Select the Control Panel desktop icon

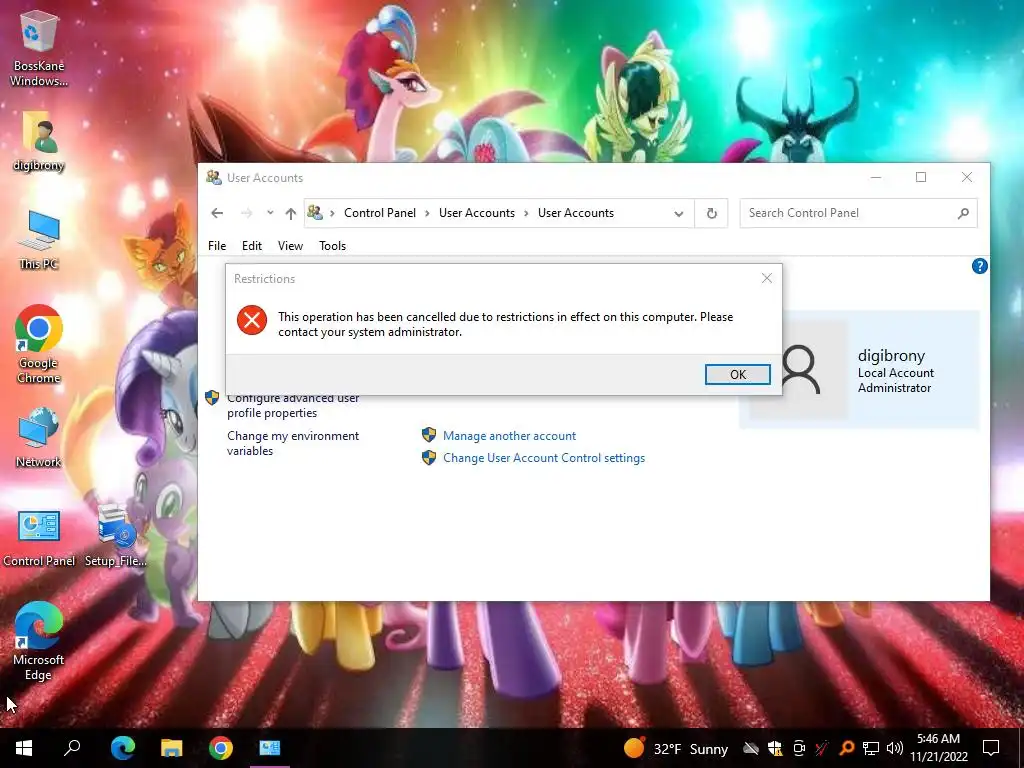click(39, 538)
